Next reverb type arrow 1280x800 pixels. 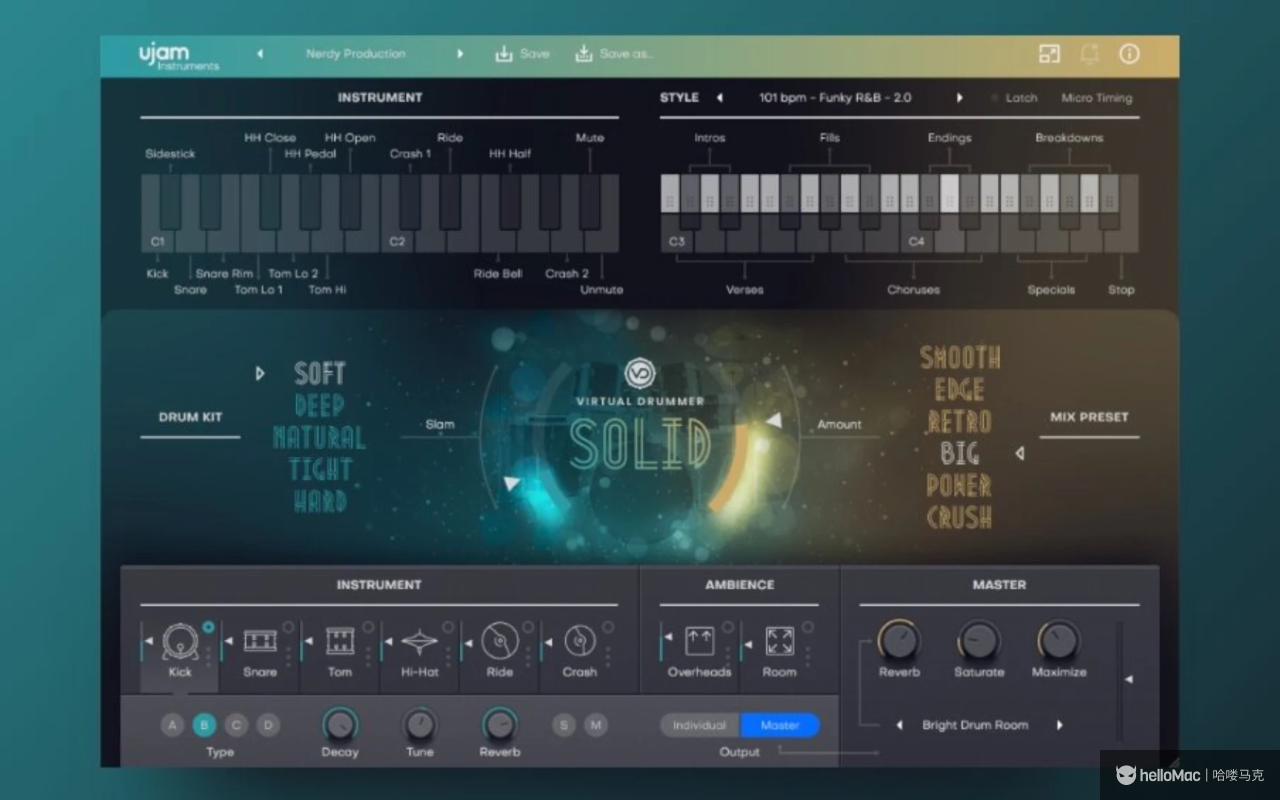coord(1060,725)
